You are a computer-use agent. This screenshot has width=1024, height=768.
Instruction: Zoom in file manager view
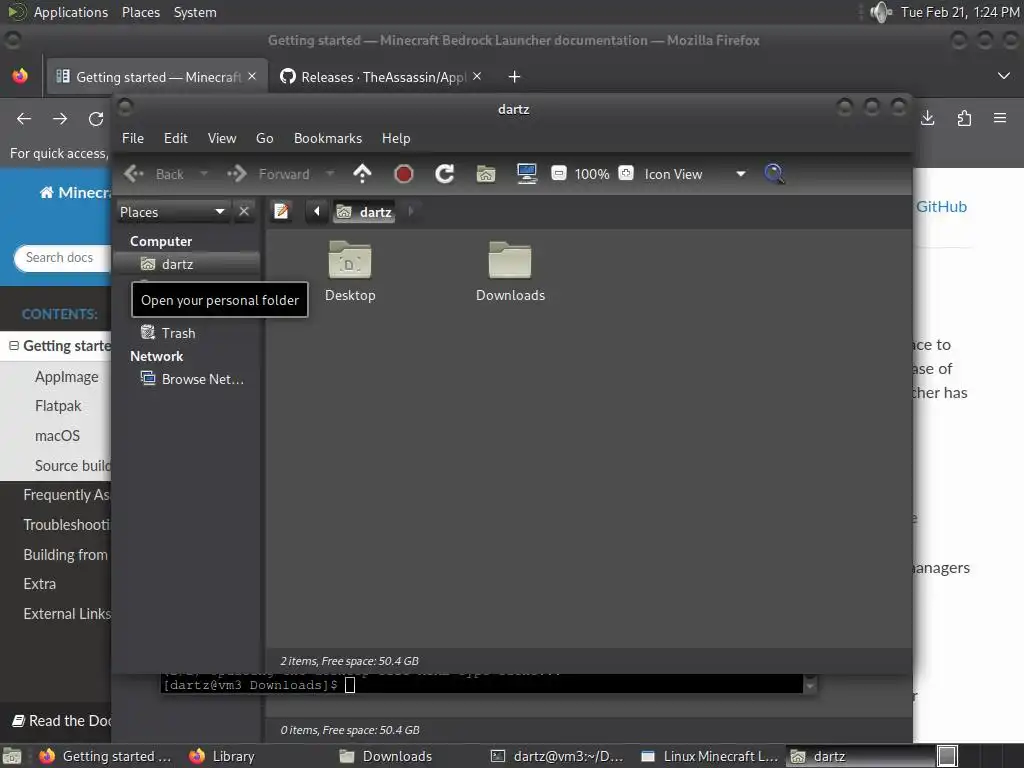point(626,173)
